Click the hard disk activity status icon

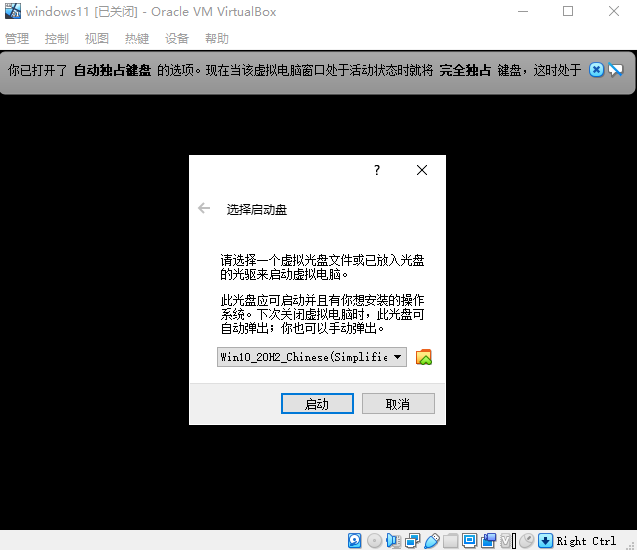click(x=355, y=541)
